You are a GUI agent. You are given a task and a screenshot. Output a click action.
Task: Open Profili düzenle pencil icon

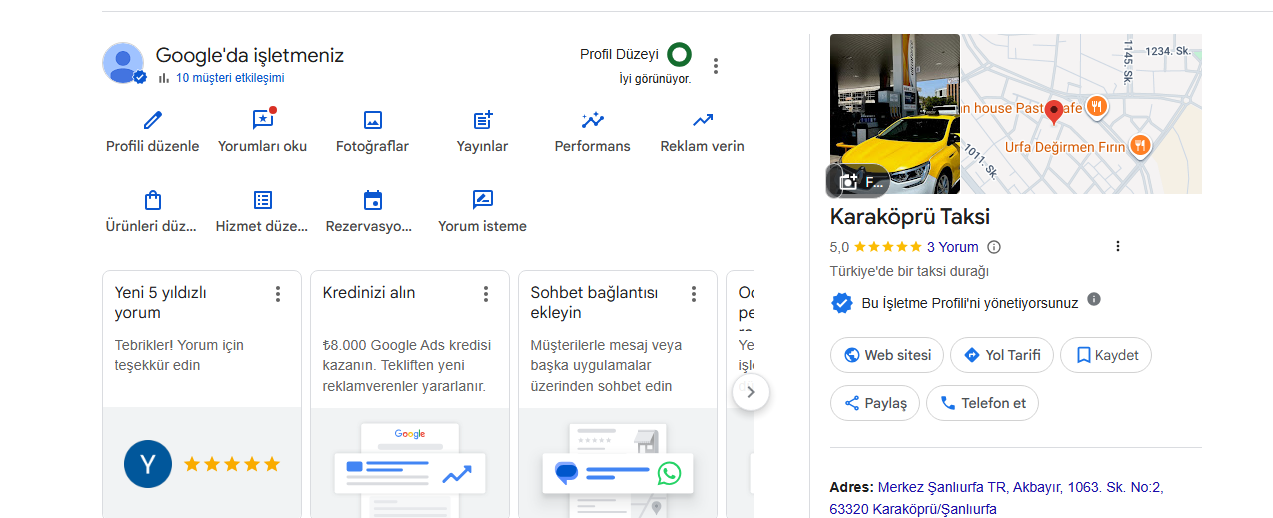pos(152,120)
